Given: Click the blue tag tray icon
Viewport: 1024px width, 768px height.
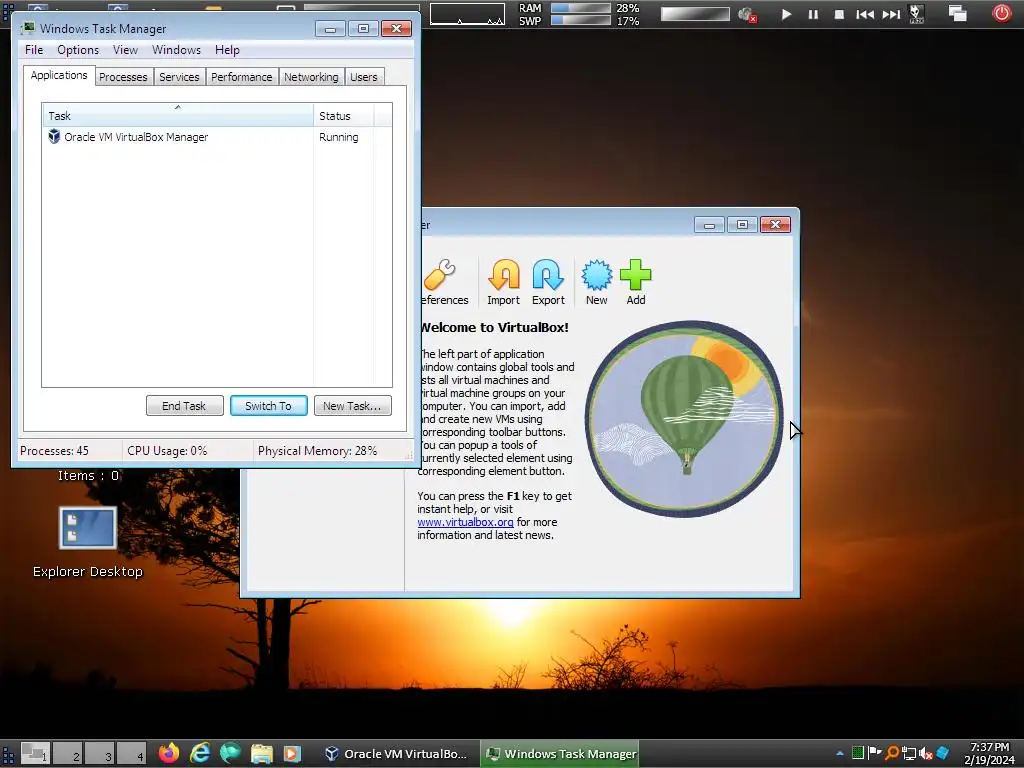Looking at the screenshot, I should click(942, 753).
